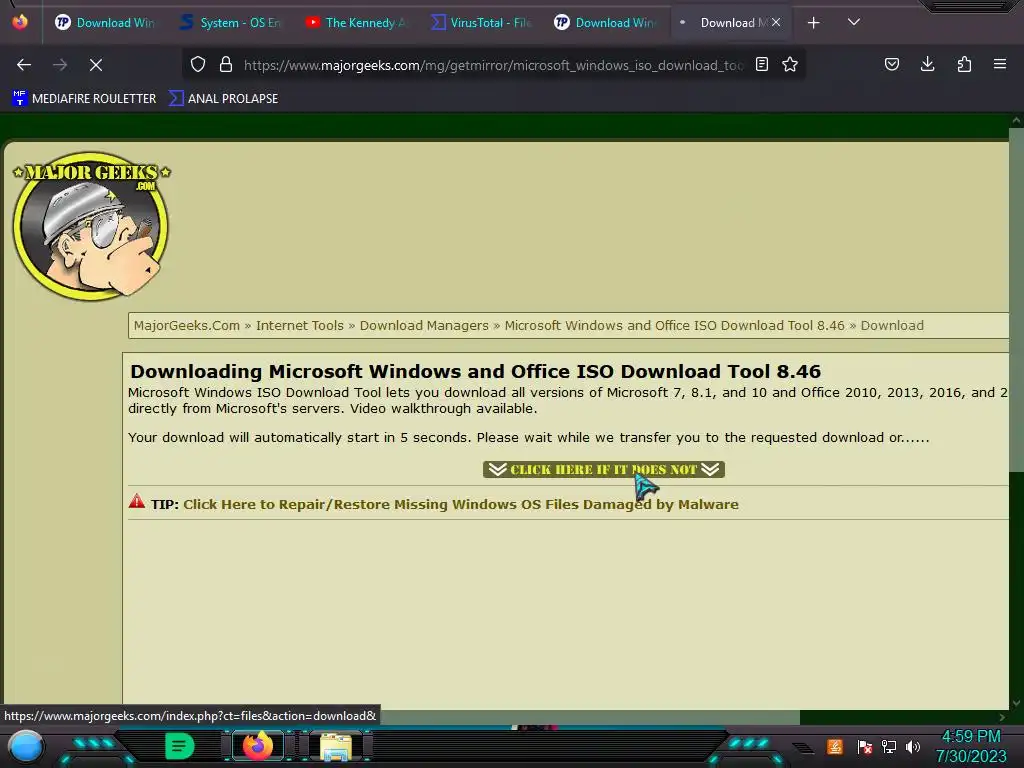Stop loading the page
This screenshot has width=1024, height=768.
coord(95,65)
